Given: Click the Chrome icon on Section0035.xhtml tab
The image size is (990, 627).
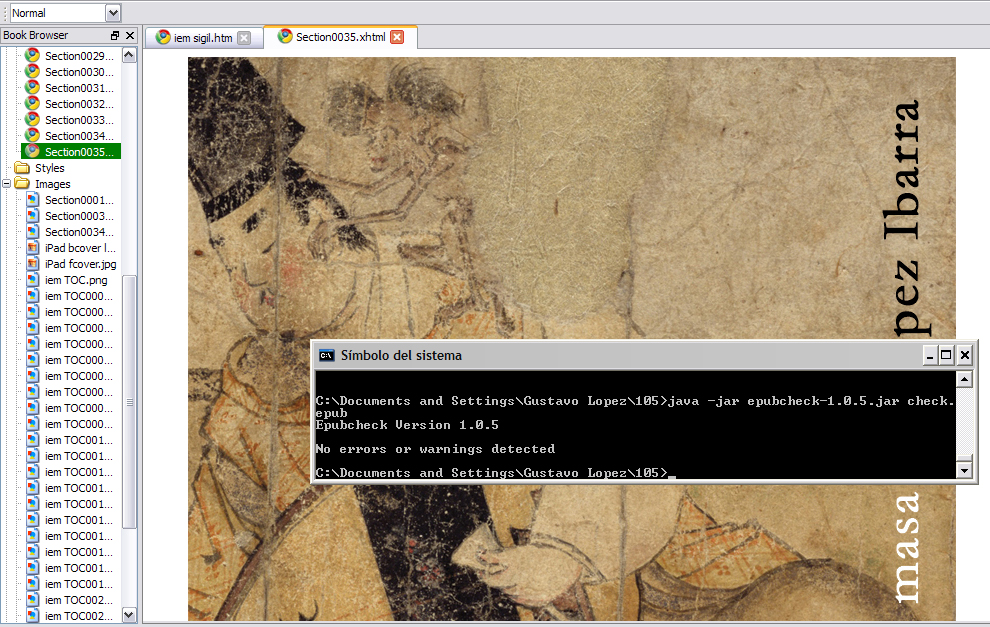Looking at the screenshot, I should coord(285,36).
